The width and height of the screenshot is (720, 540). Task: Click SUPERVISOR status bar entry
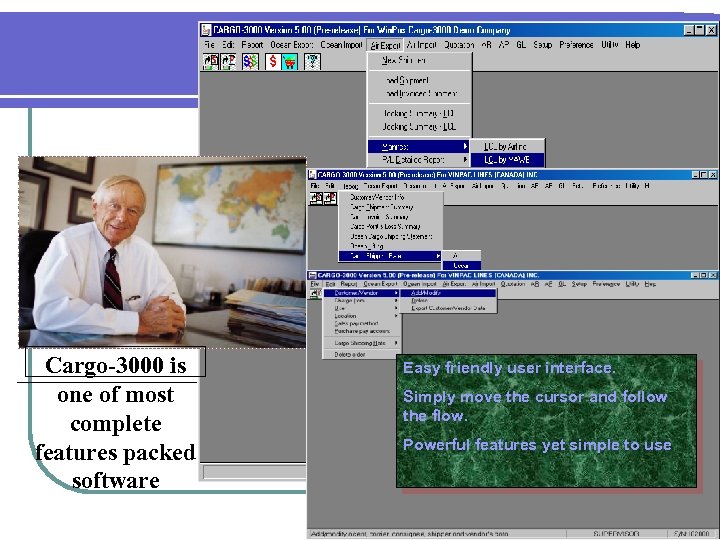tap(616, 534)
